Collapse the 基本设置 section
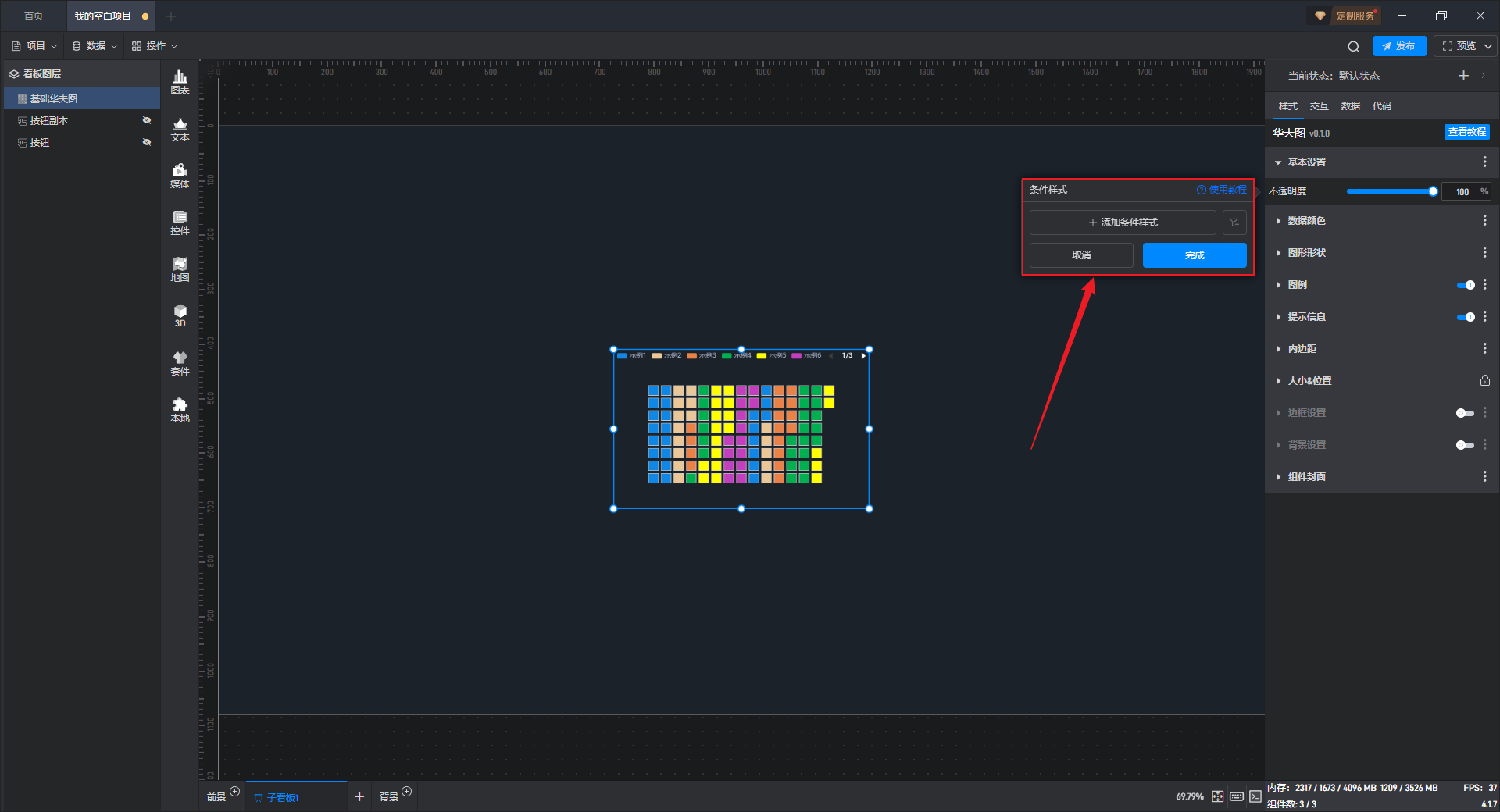This screenshot has height=812, width=1500. tap(1278, 162)
